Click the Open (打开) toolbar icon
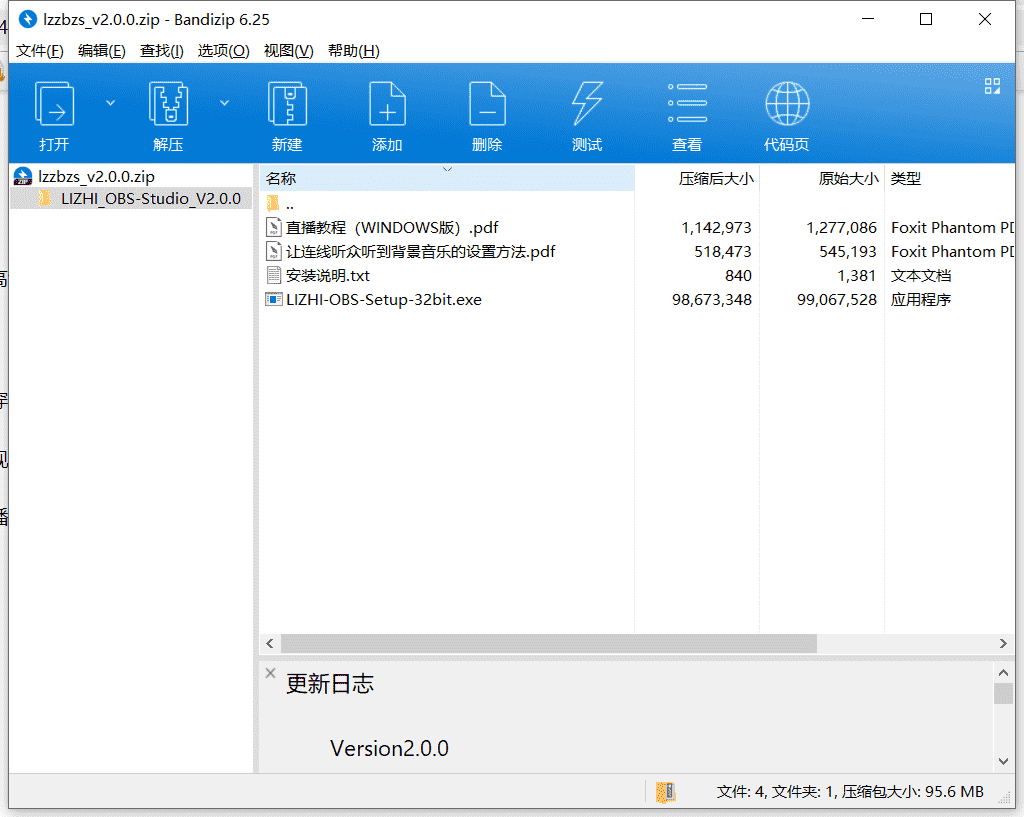 (x=54, y=104)
